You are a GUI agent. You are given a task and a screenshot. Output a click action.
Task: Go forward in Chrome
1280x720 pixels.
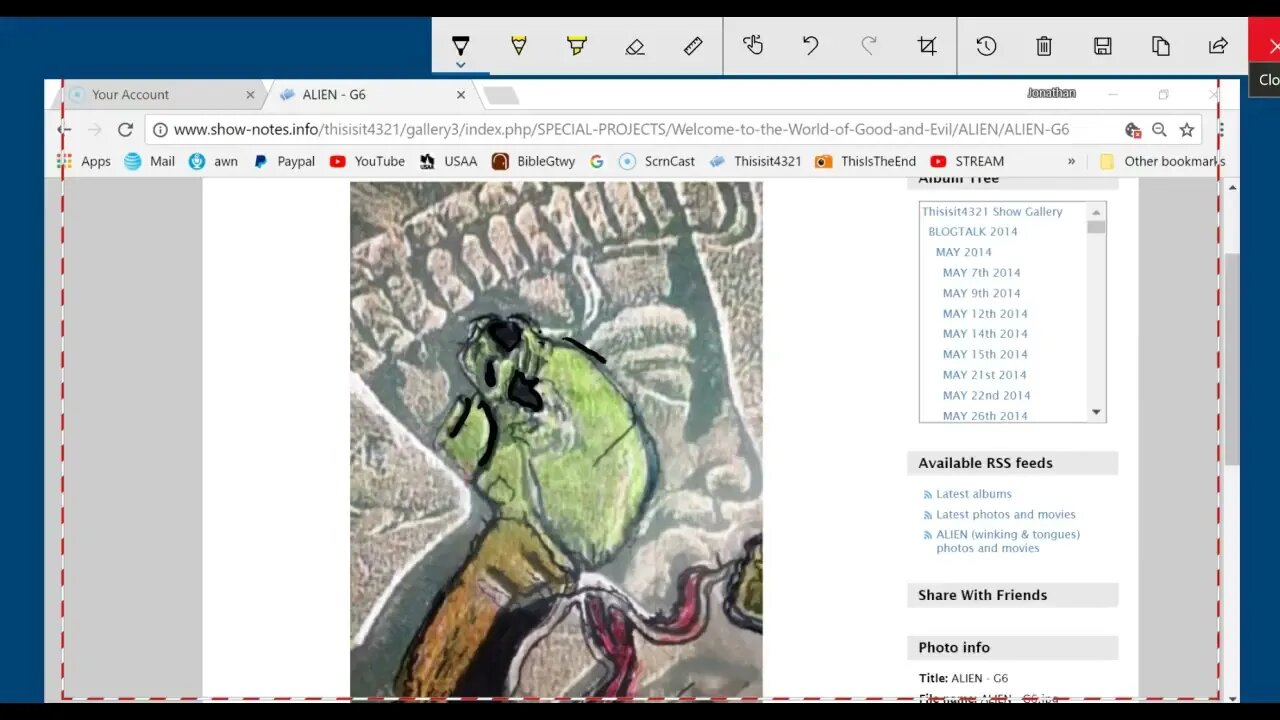pyautogui.click(x=95, y=129)
